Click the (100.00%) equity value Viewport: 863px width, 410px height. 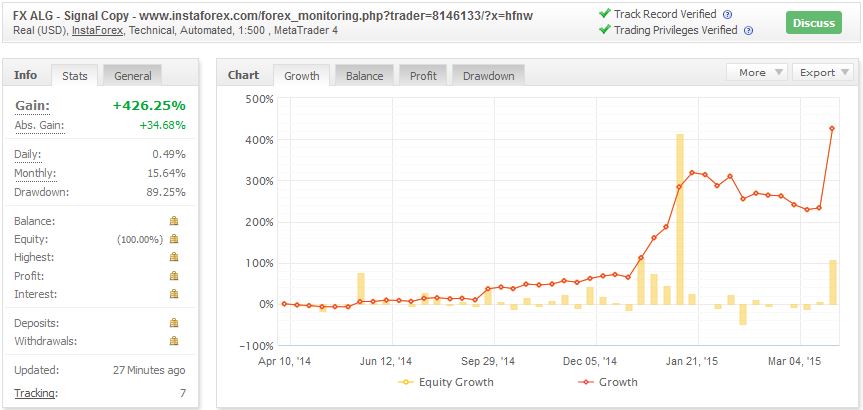(140, 239)
